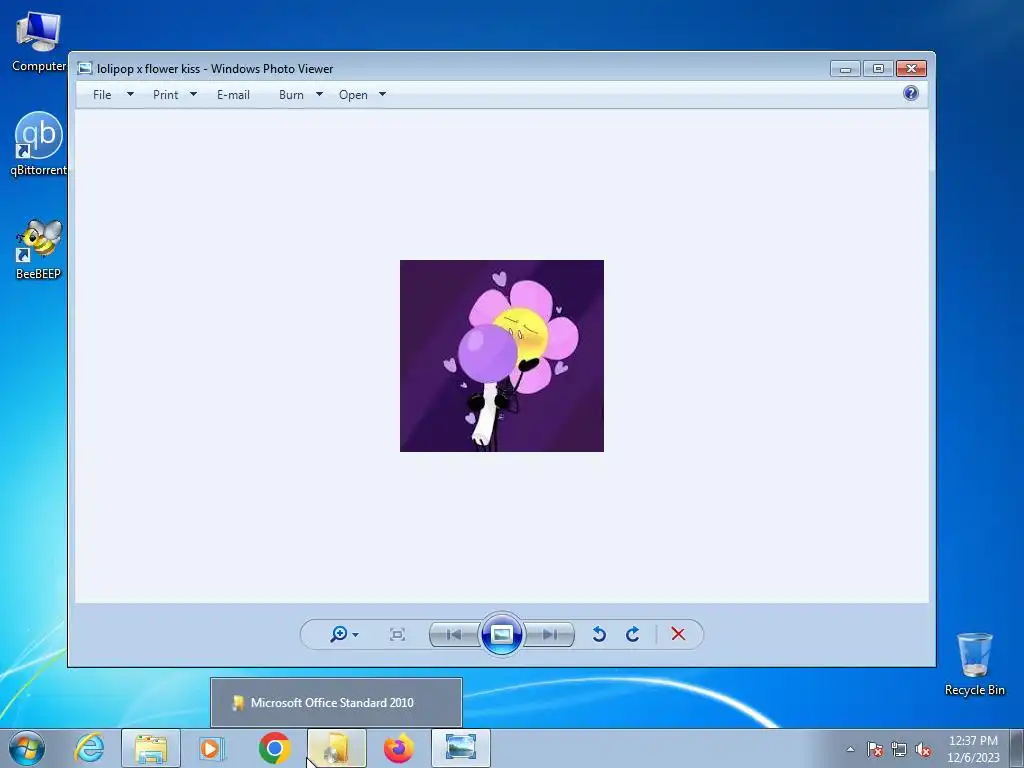Open Windows Explorer from taskbar

coord(151,748)
